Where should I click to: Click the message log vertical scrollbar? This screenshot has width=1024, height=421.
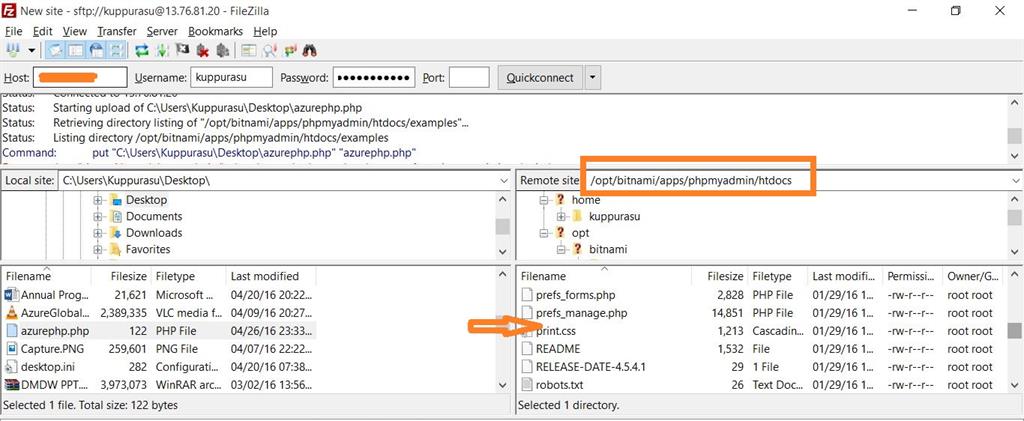tap(1014, 129)
